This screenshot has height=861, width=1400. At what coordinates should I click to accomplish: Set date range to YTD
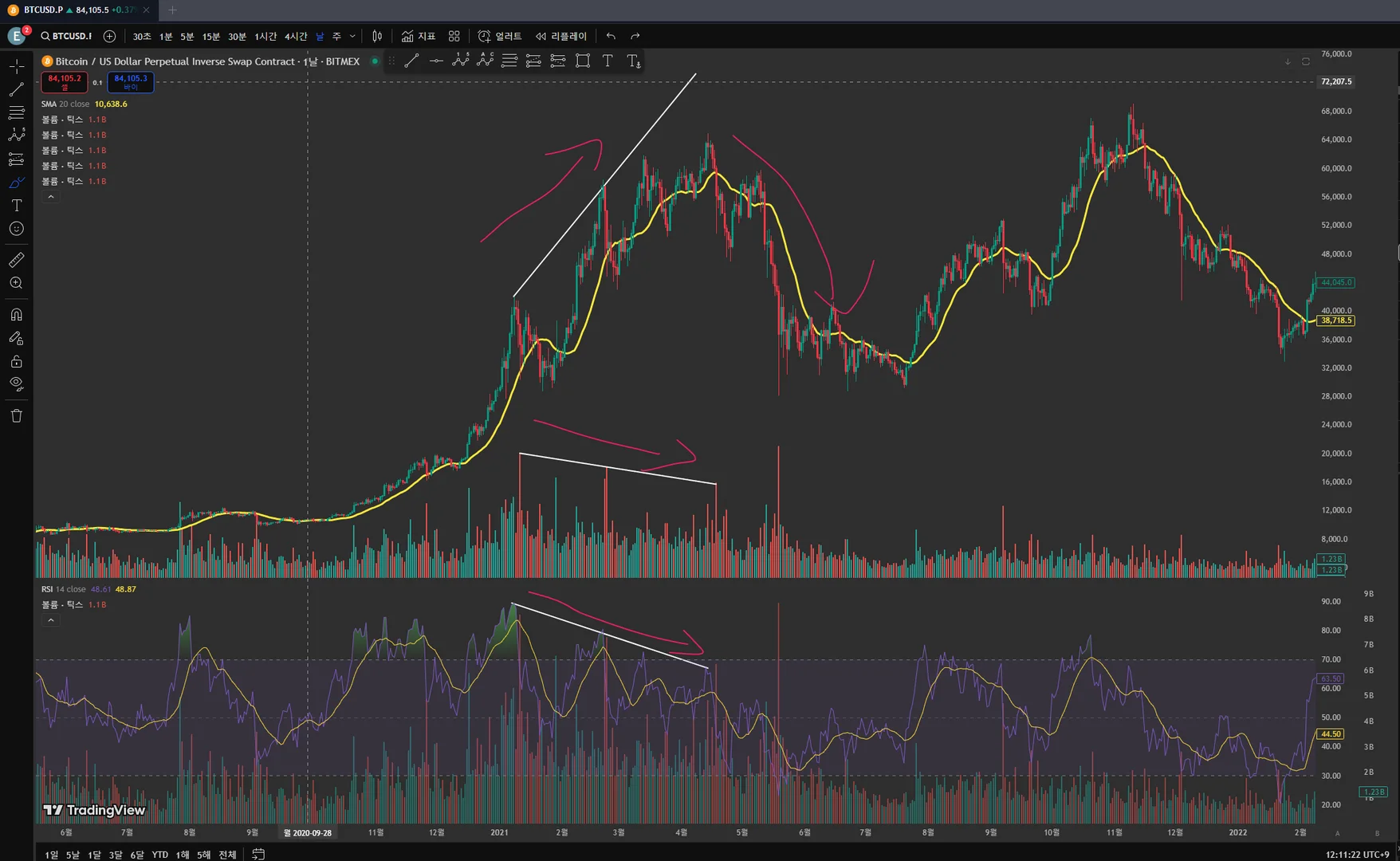(160, 855)
